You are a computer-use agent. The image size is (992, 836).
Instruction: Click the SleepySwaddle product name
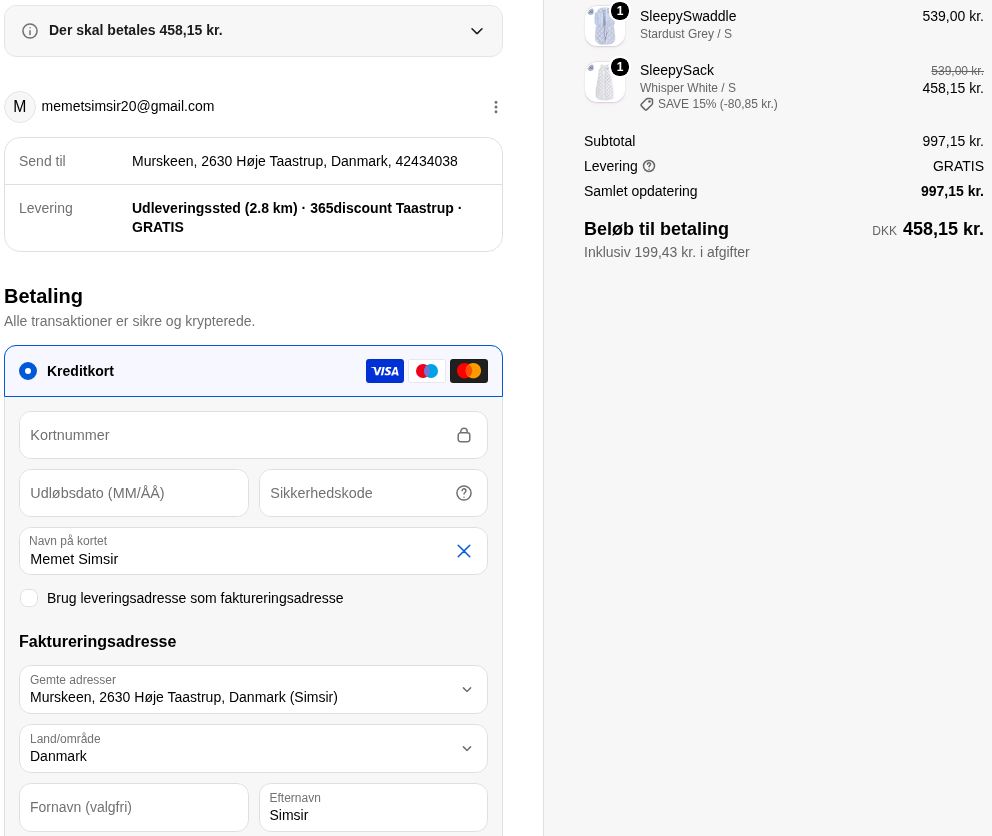688,16
